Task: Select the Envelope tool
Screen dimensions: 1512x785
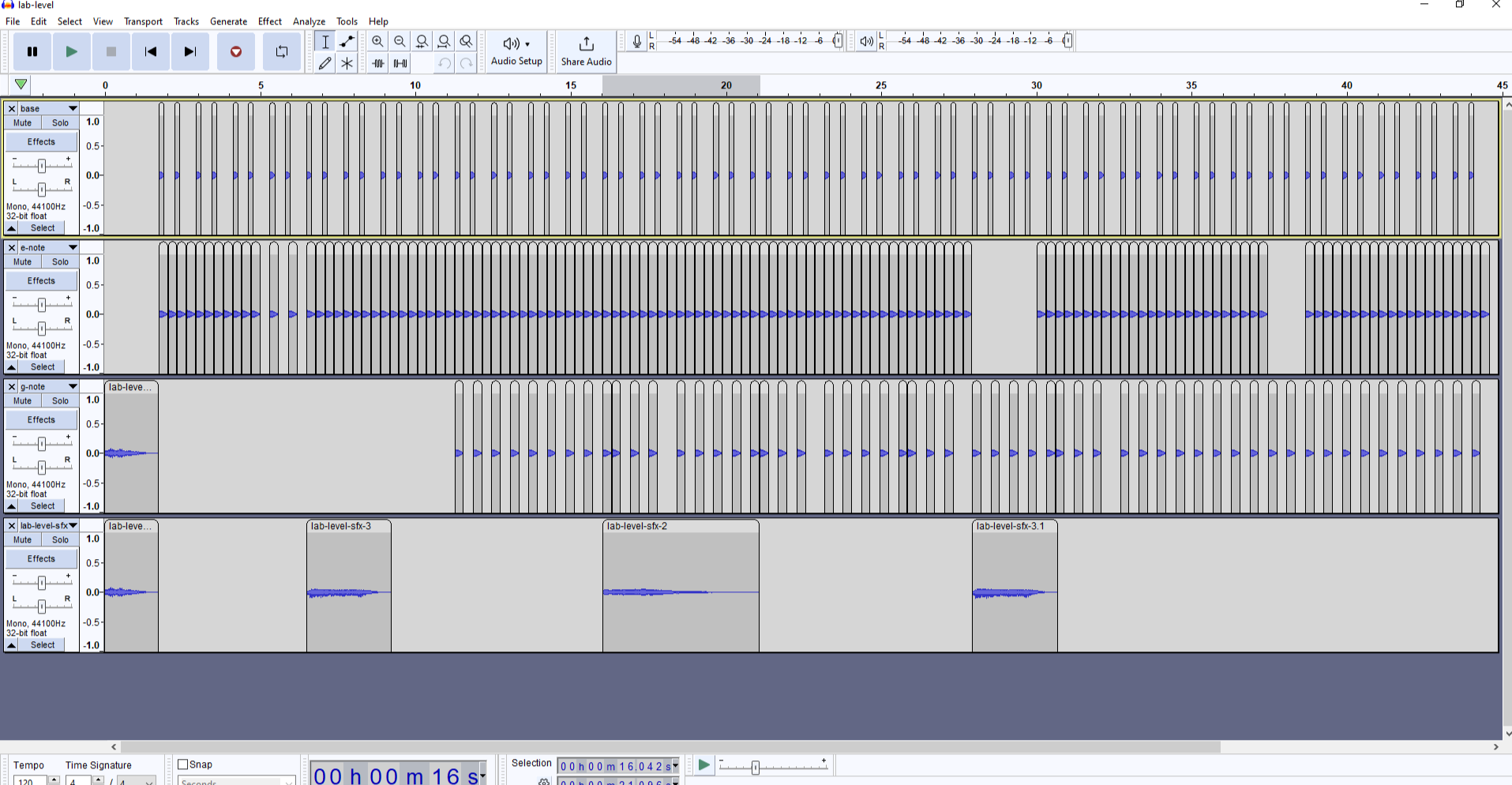Action: (347, 42)
